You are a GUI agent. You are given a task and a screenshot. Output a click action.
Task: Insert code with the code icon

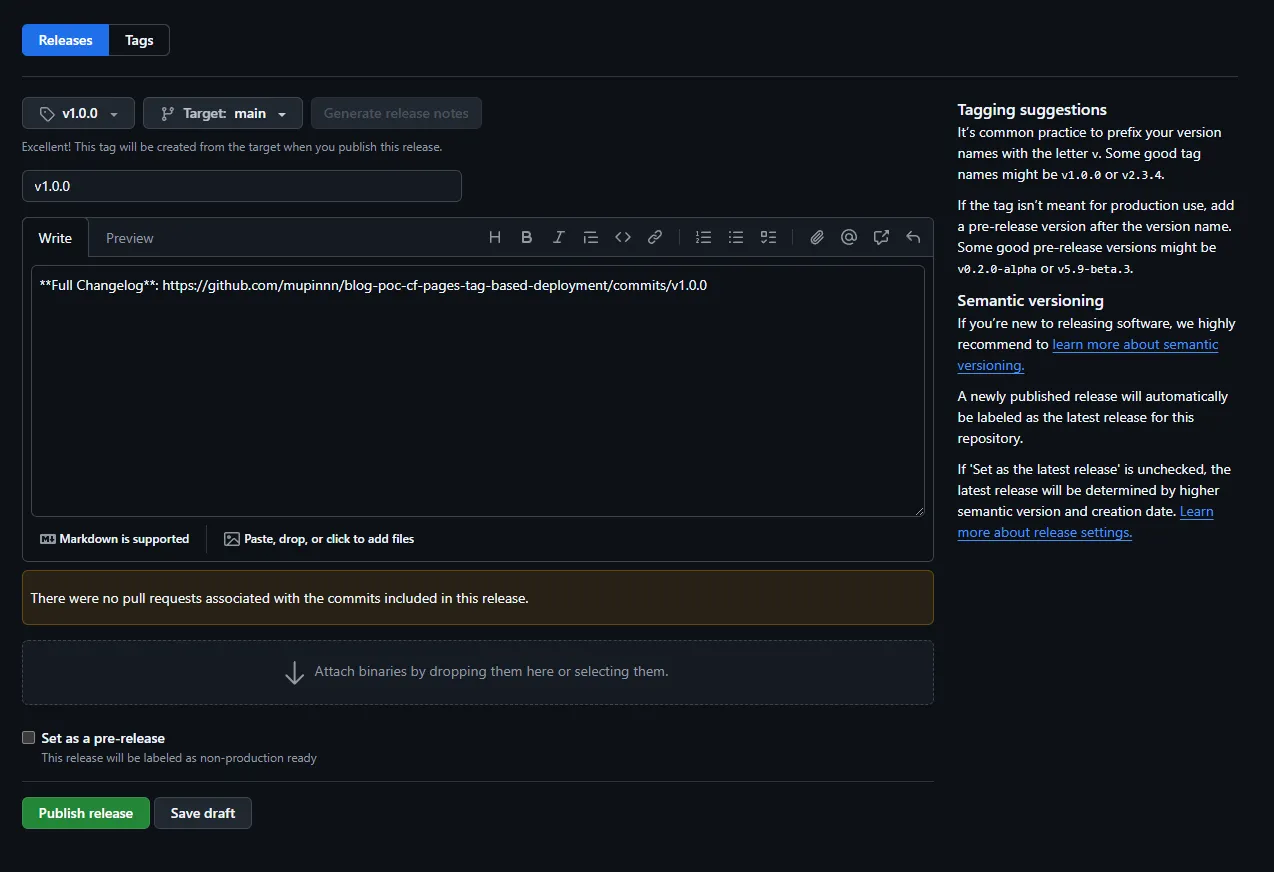click(623, 237)
